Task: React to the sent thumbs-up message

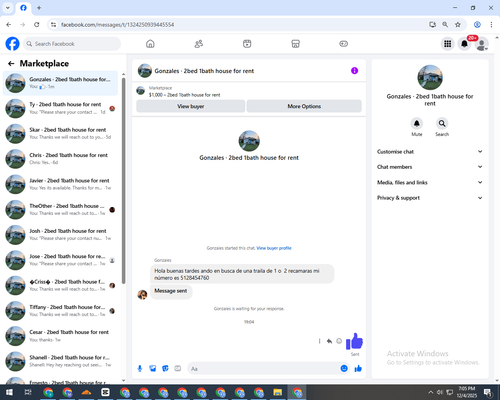Action: pyautogui.click(x=339, y=341)
